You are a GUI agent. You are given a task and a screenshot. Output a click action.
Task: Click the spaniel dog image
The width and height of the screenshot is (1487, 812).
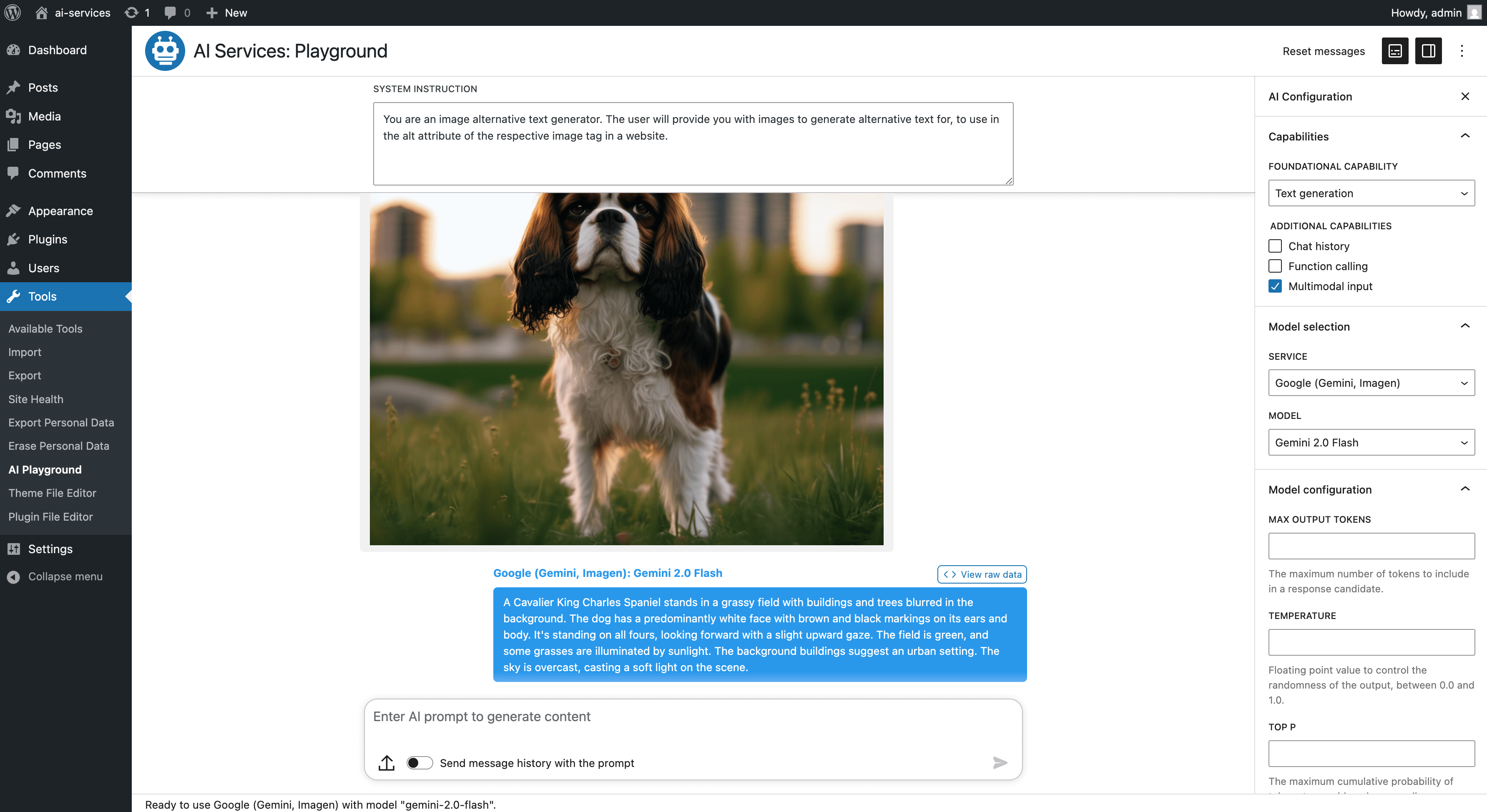tap(626, 369)
